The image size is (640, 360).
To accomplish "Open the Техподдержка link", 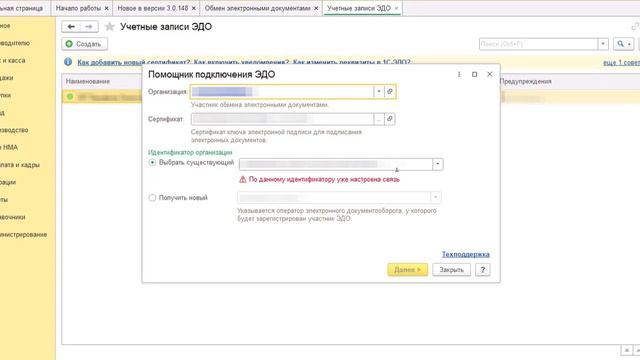I will 466,254.
